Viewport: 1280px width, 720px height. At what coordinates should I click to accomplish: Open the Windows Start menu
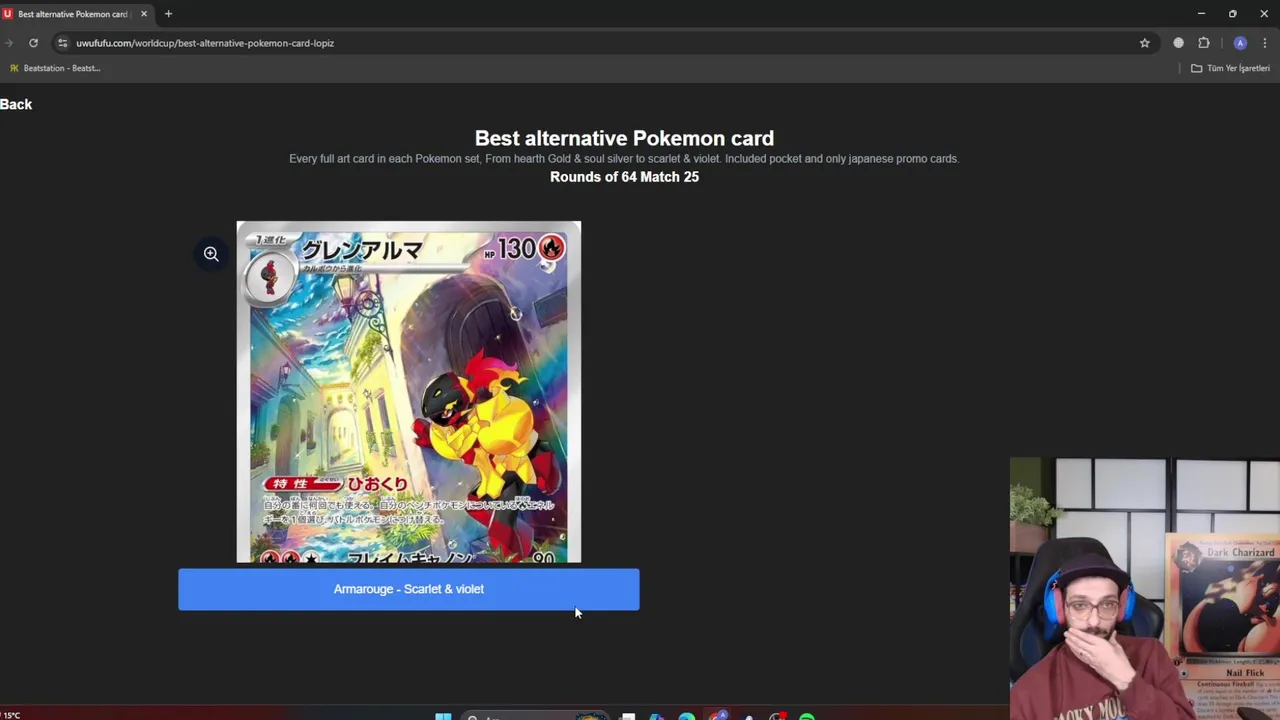443,716
